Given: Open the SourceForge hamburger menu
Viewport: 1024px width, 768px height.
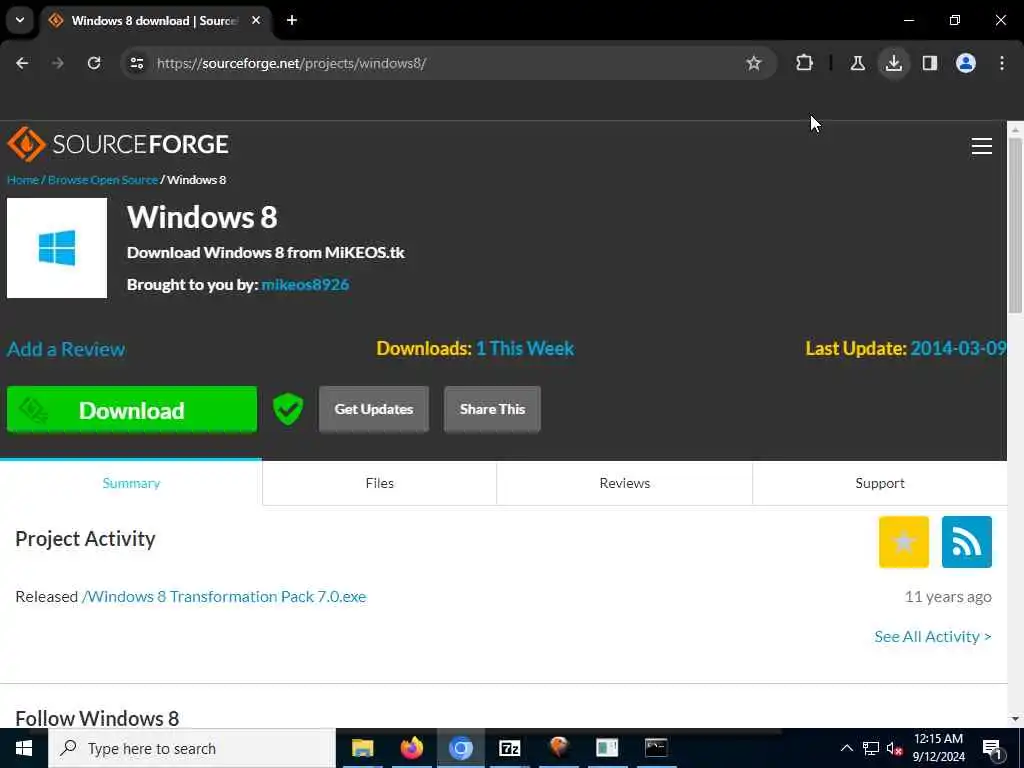Looking at the screenshot, I should 982,146.
